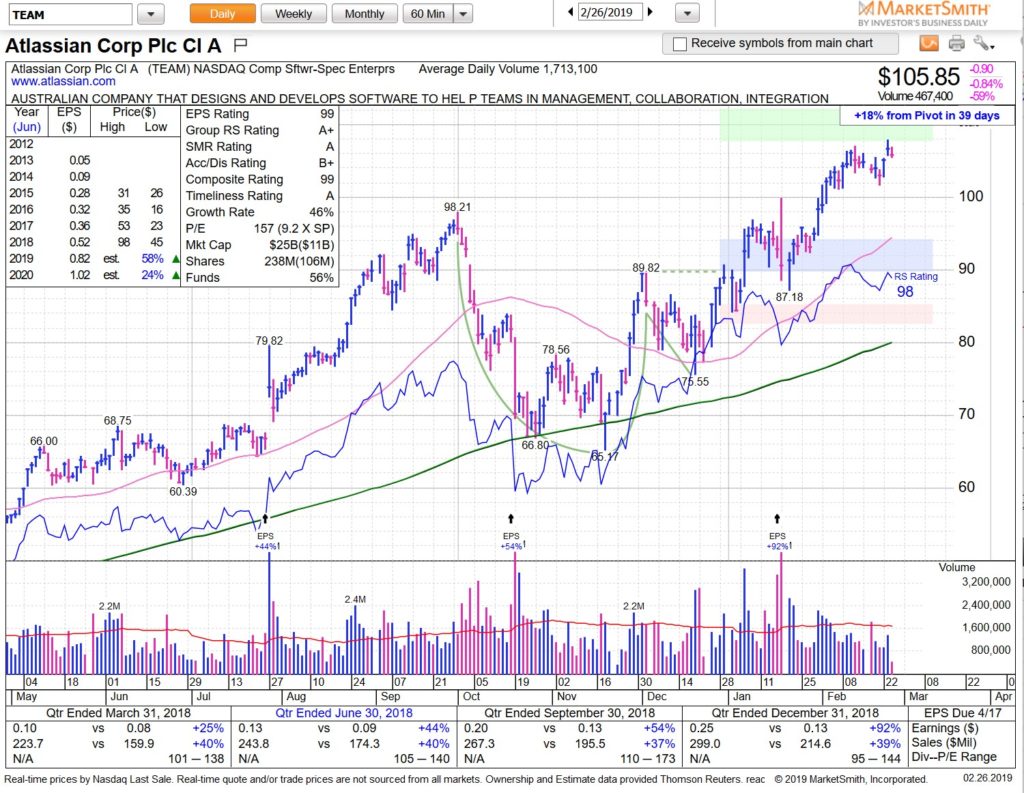Viewport: 1024px width, 793px height.
Task: Click the Qtr Ended June 30, 2018 header
Action: (344, 713)
